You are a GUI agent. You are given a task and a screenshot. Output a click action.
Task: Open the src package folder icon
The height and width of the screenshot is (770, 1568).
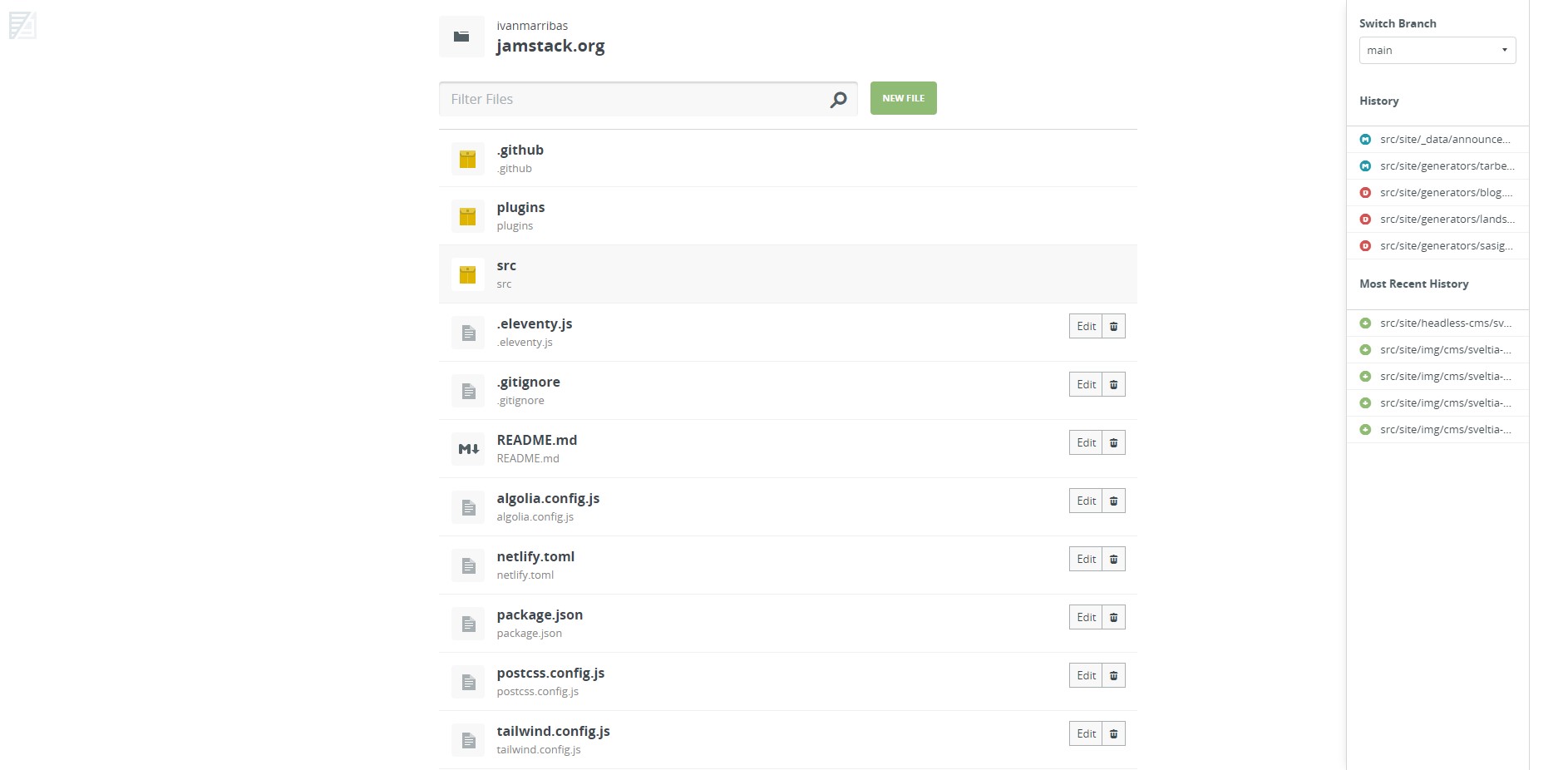coord(467,274)
